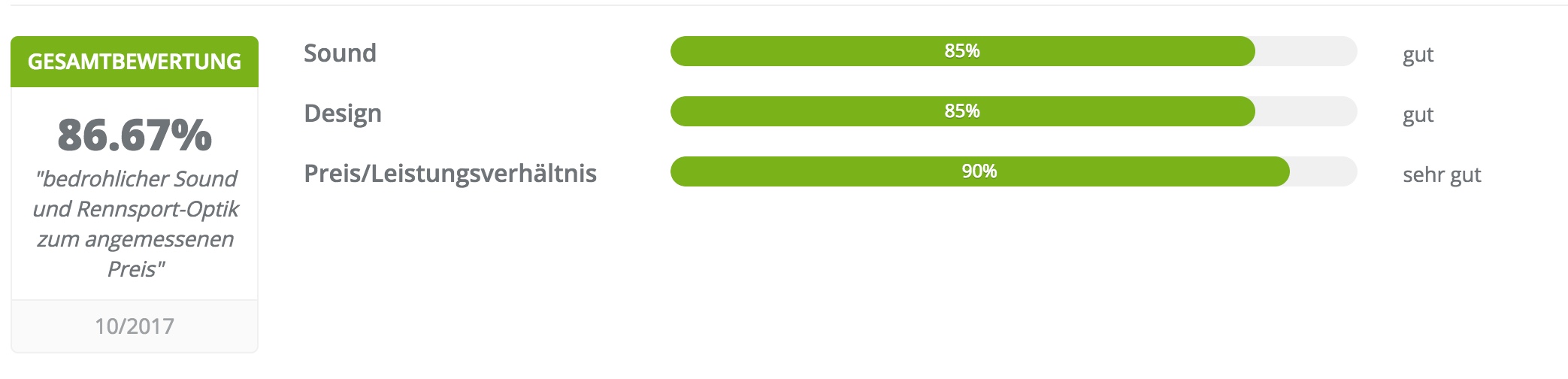Click the Preis/Leistungsverhältnis label
The image size is (1568, 379).
[450, 173]
